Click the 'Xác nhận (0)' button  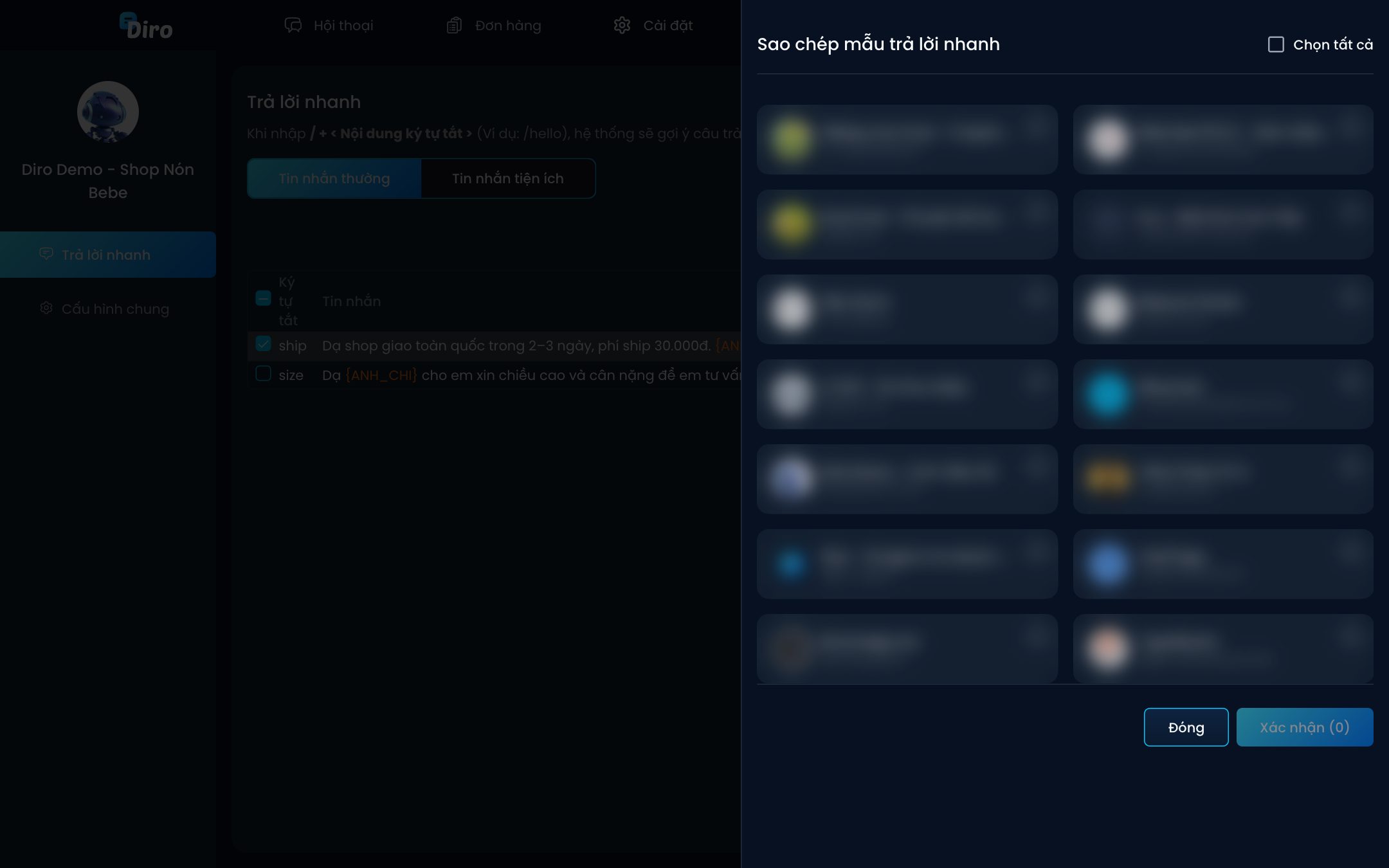[1304, 727]
